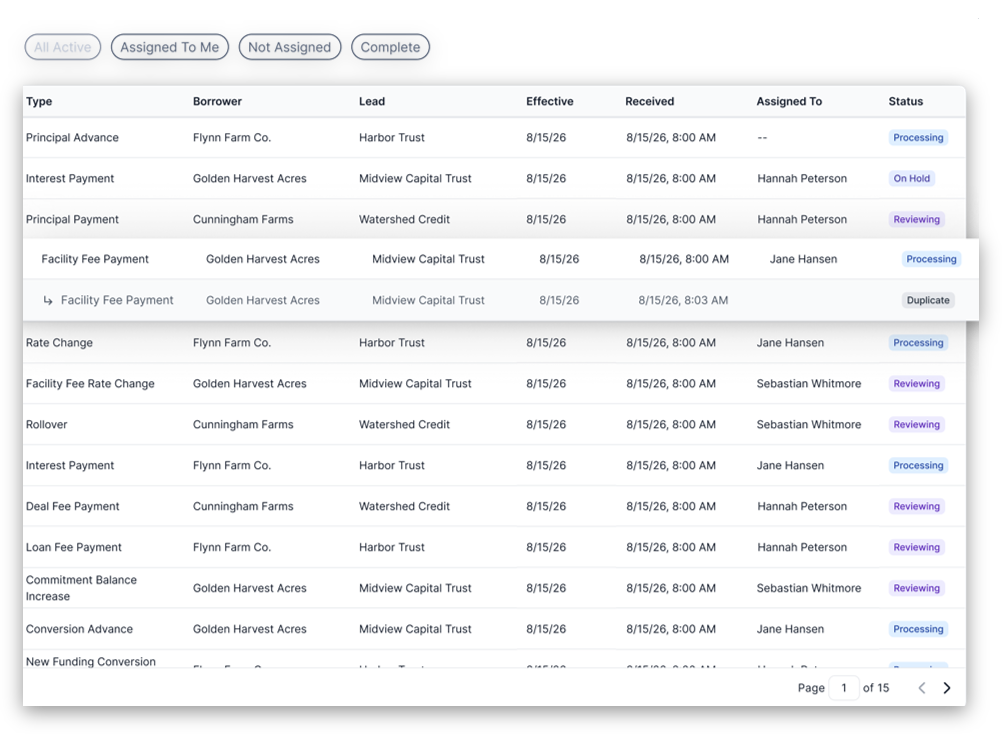Click Processing badge in Rate Change row
Screen dimensions: 1002x734
tap(918, 343)
